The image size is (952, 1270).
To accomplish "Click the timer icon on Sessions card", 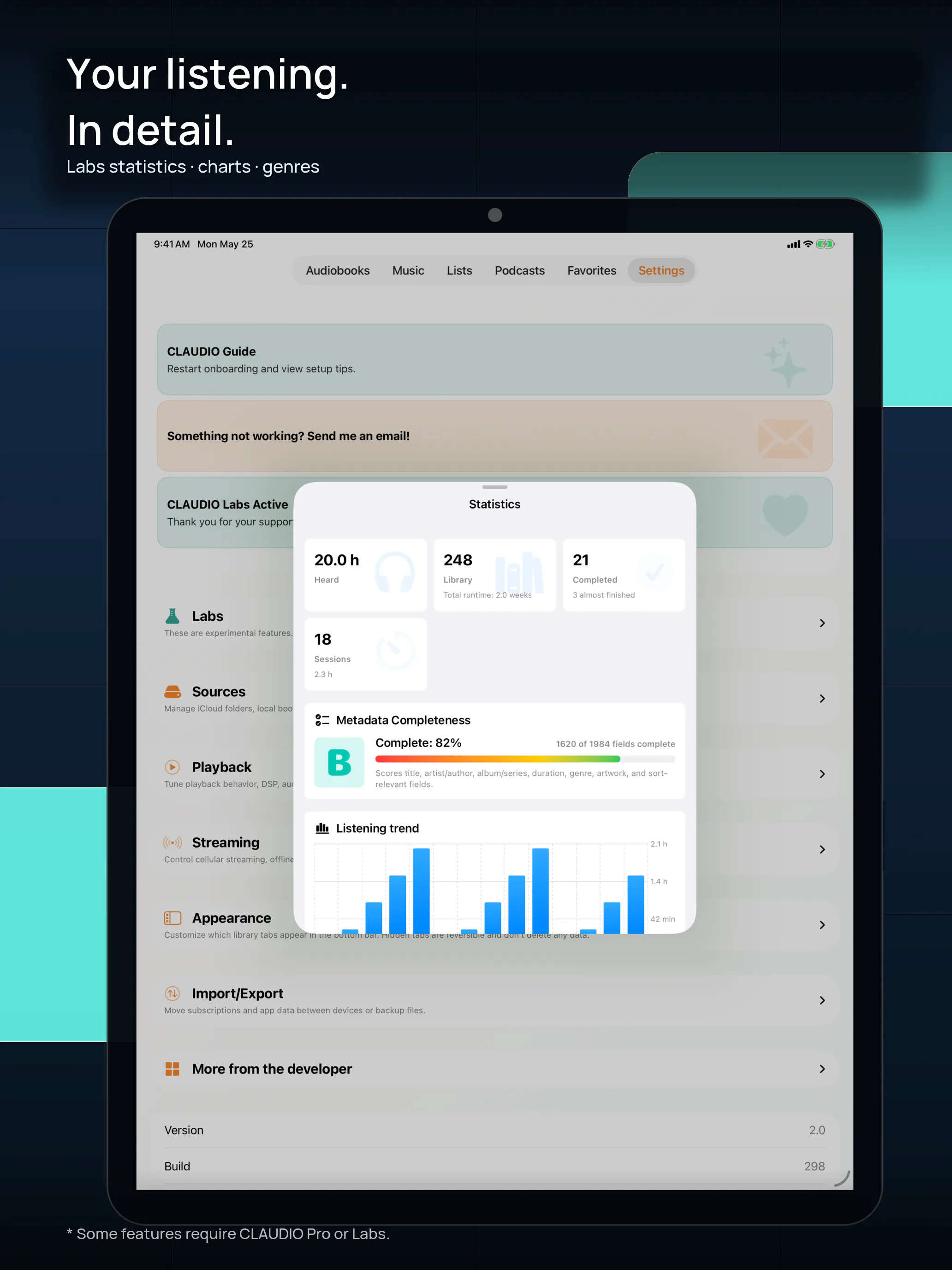I will point(395,651).
